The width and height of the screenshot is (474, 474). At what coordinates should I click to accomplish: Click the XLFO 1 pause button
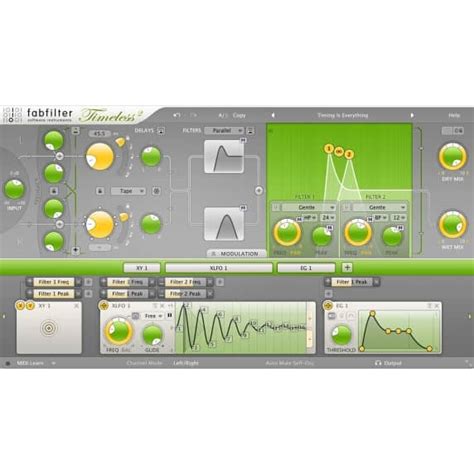[x=170, y=315]
